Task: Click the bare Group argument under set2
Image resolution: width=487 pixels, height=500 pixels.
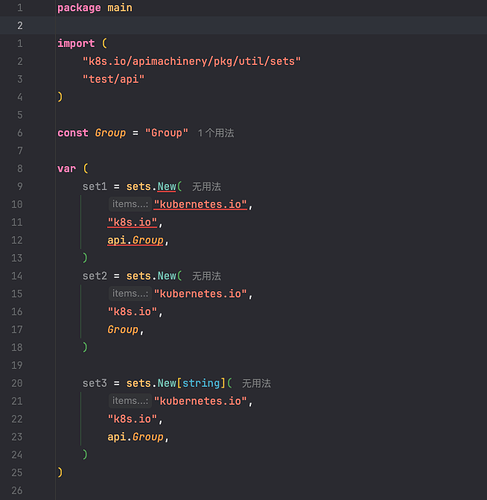Action: pos(123,330)
